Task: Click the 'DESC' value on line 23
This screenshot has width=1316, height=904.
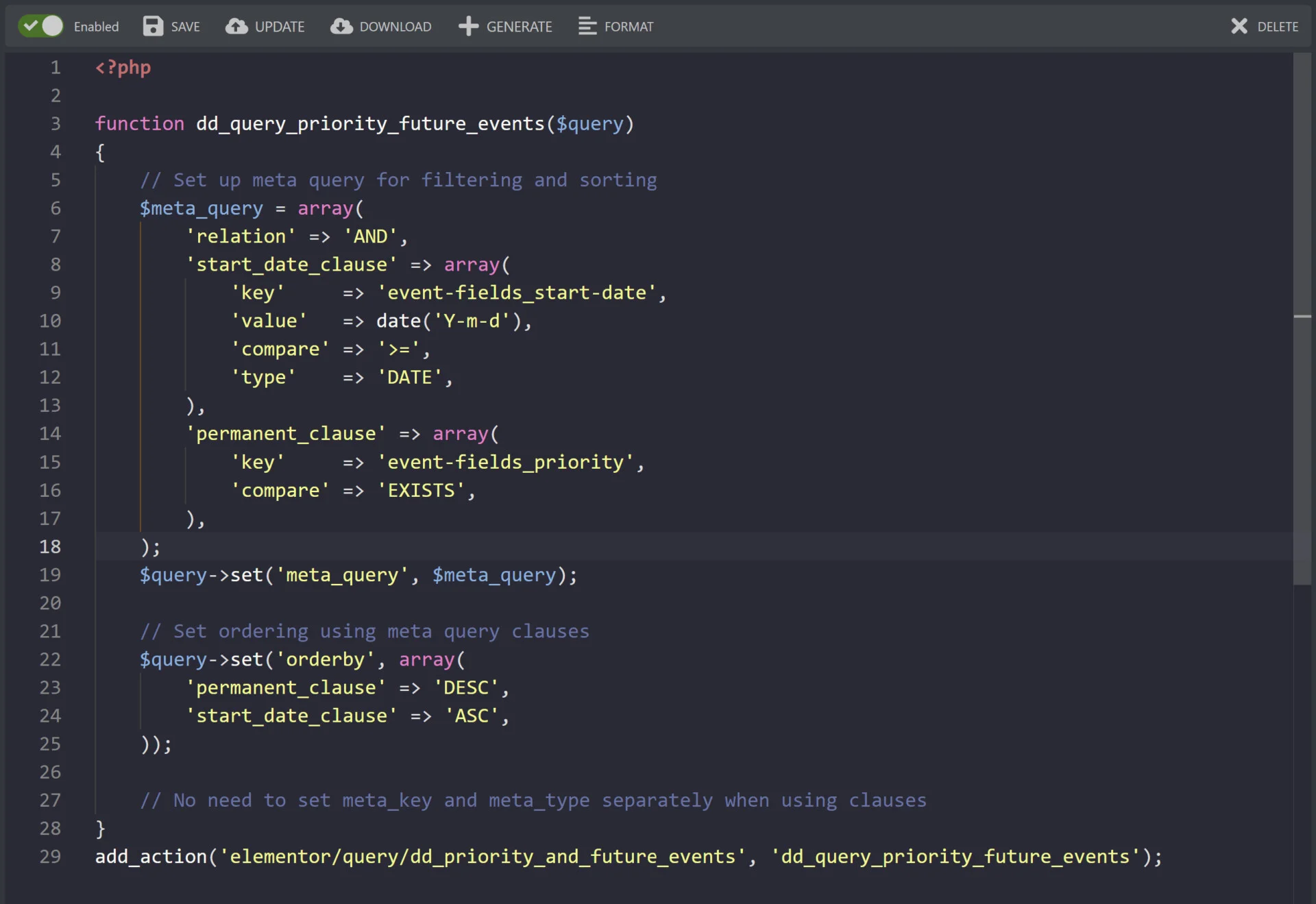Action: click(x=465, y=687)
